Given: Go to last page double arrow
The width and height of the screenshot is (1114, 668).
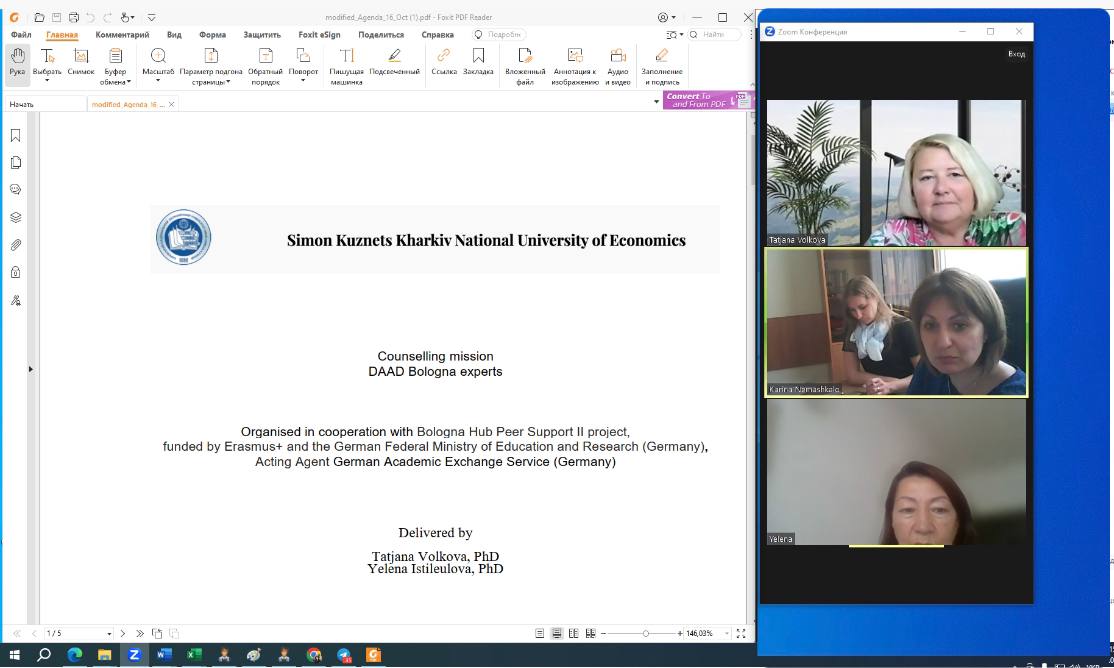Looking at the screenshot, I should pyautogui.click(x=140, y=633).
